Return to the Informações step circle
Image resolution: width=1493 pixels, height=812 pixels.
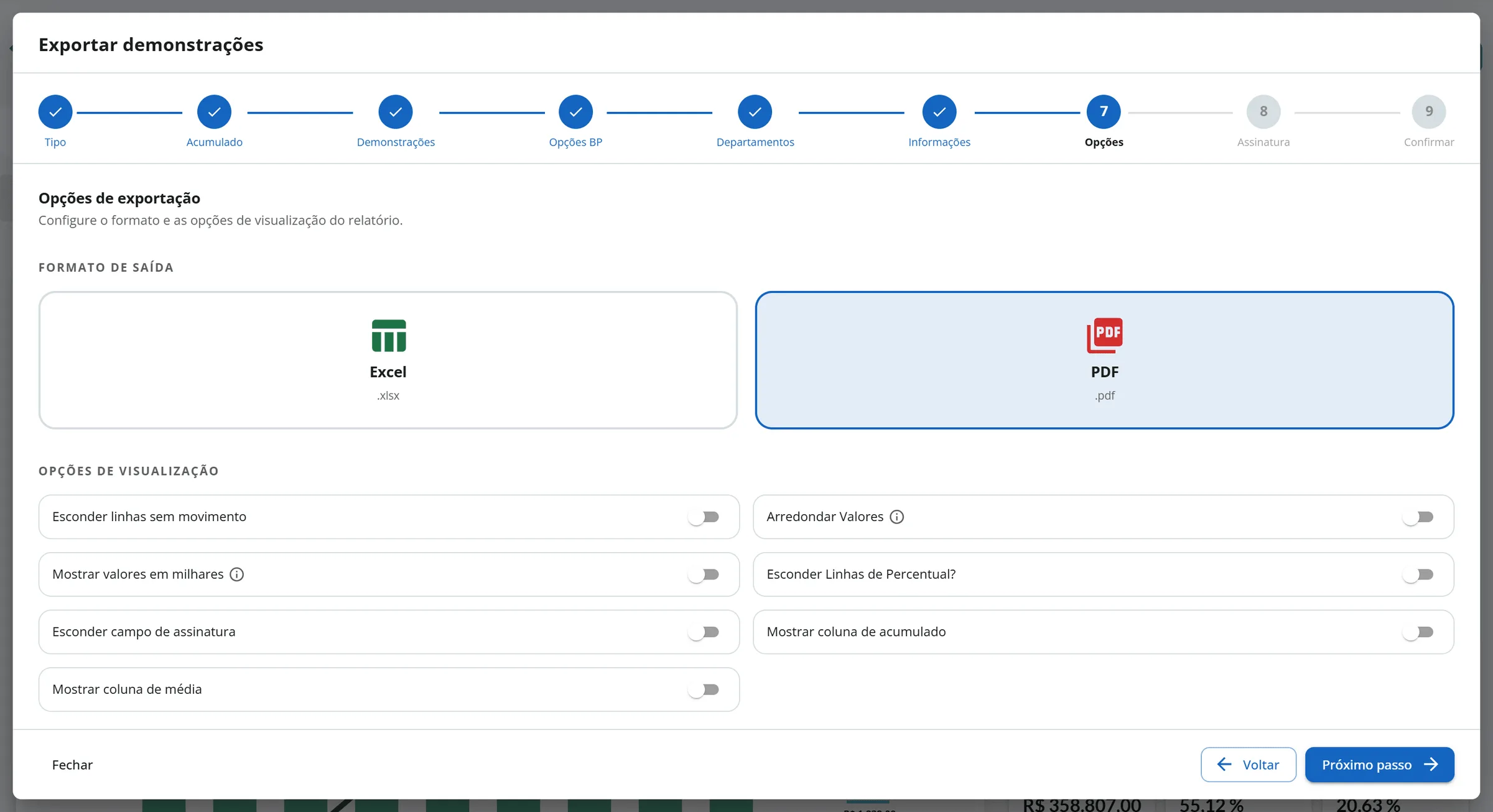click(x=939, y=112)
